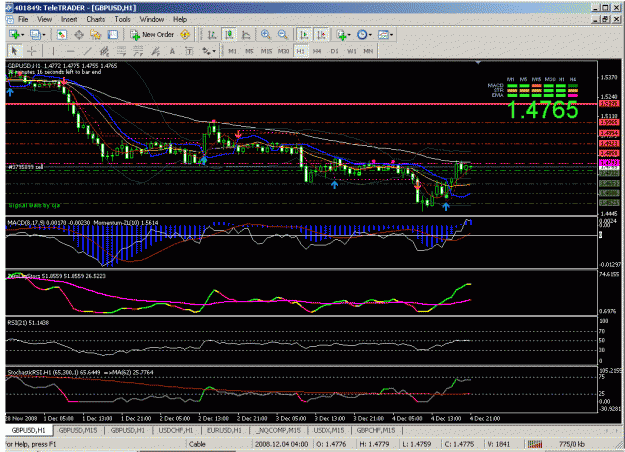625x452 pixels.
Task: Select the crosshair tool
Action: (31, 51)
